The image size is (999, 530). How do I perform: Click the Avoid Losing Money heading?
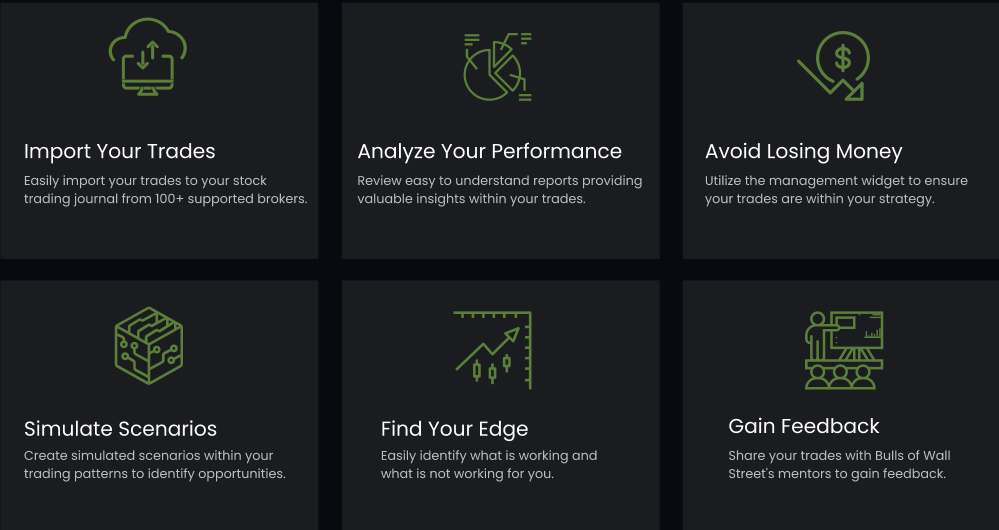[803, 152]
